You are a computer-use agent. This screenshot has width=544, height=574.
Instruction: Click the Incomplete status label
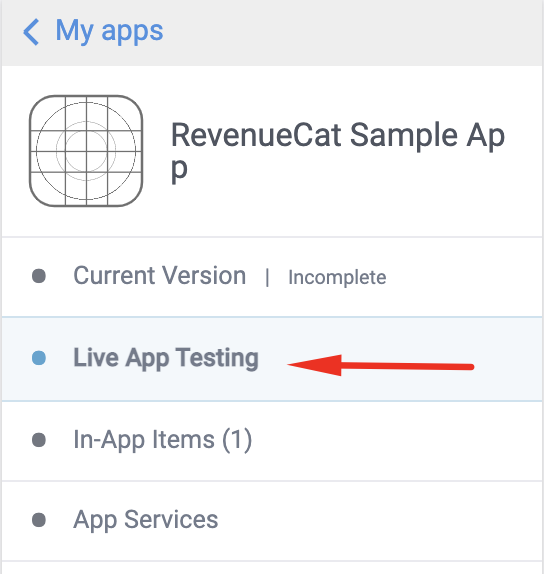337,277
